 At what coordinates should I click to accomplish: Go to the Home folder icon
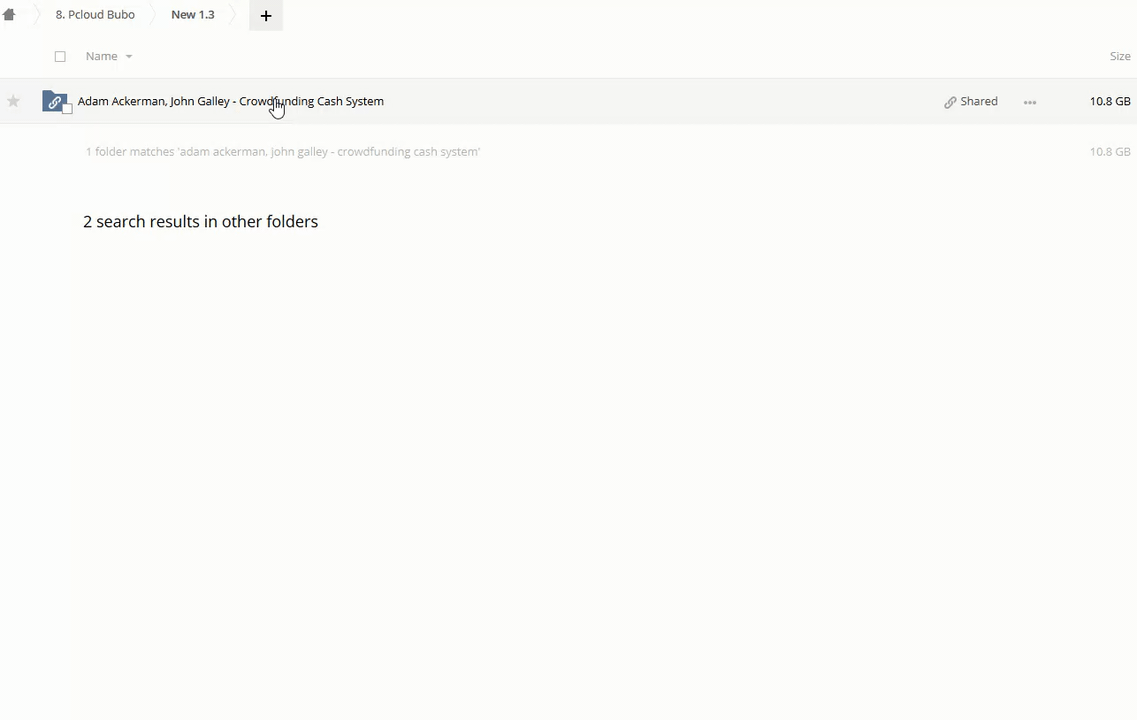tap(9, 15)
